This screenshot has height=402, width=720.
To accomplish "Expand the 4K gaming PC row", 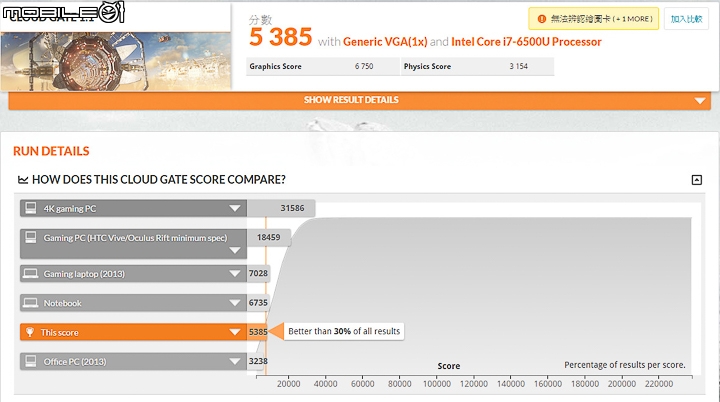I will coord(133,208).
